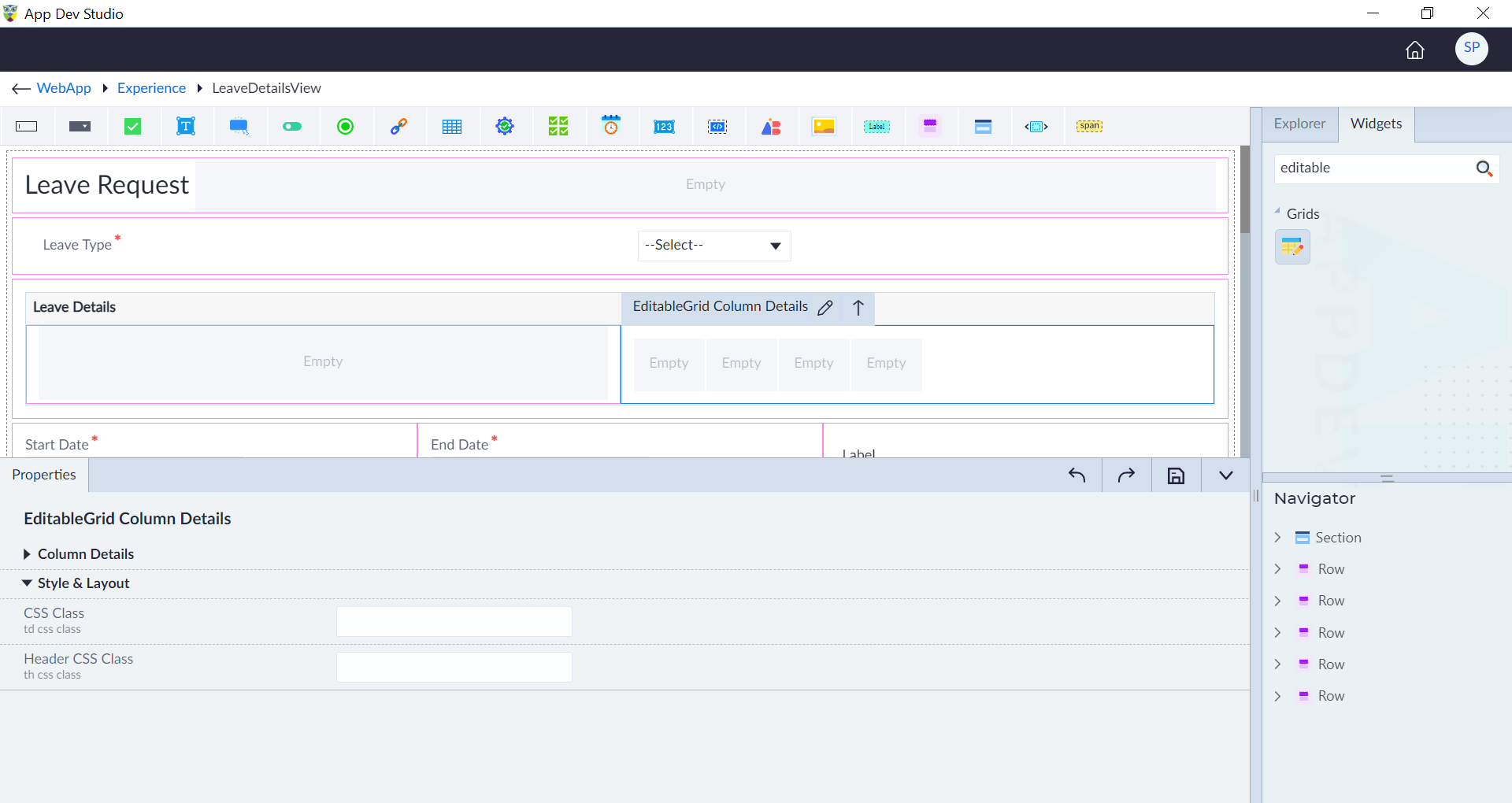Select the text area widget icon
The height and width of the screenshot is (803, 1512).
point(186,127)
